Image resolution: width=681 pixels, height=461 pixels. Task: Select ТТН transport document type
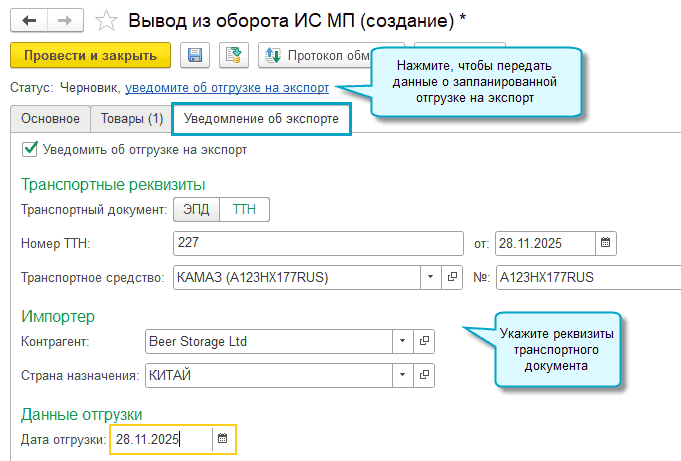pos(244,209)
